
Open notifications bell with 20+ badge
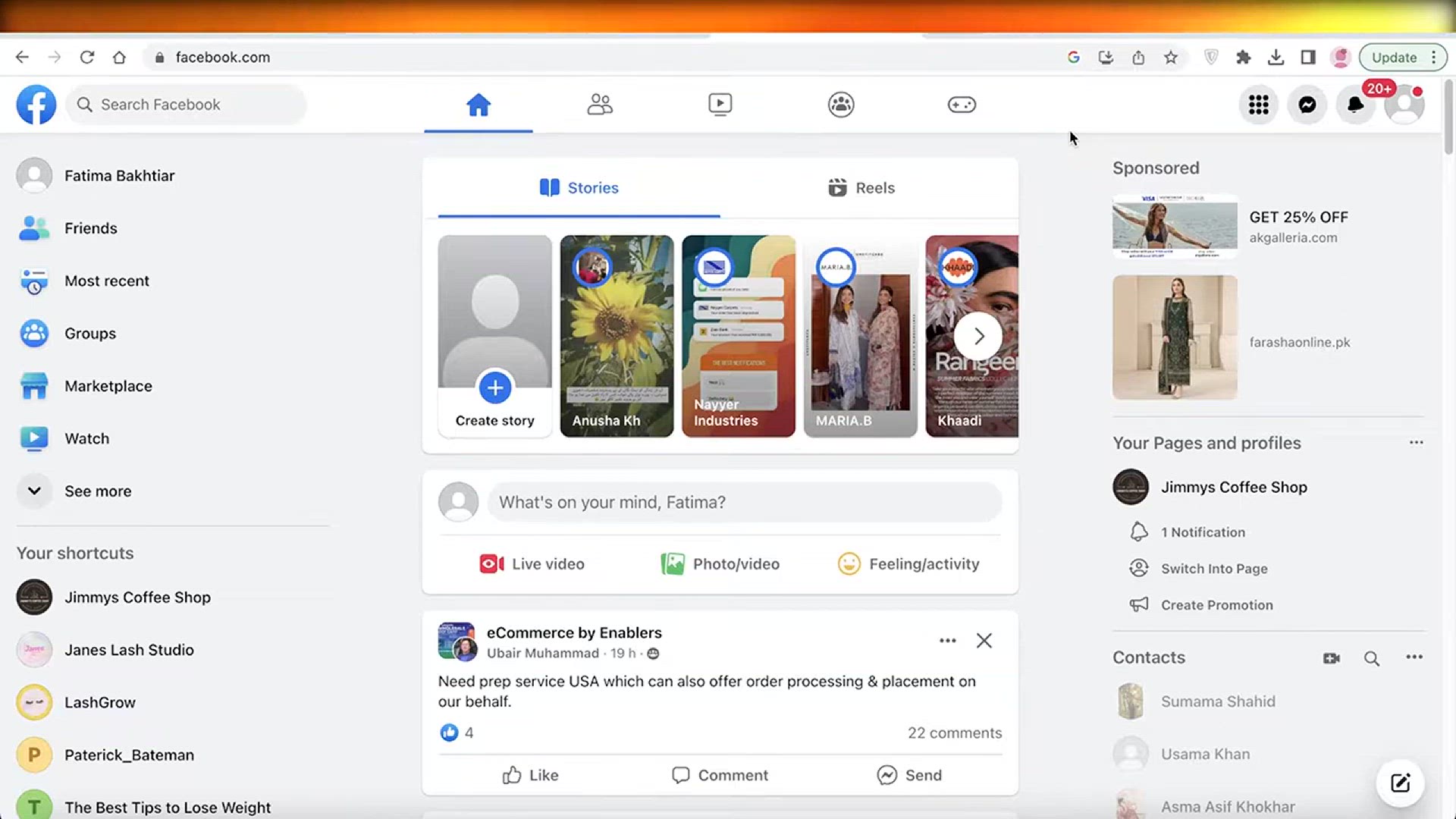[1356, 105]
